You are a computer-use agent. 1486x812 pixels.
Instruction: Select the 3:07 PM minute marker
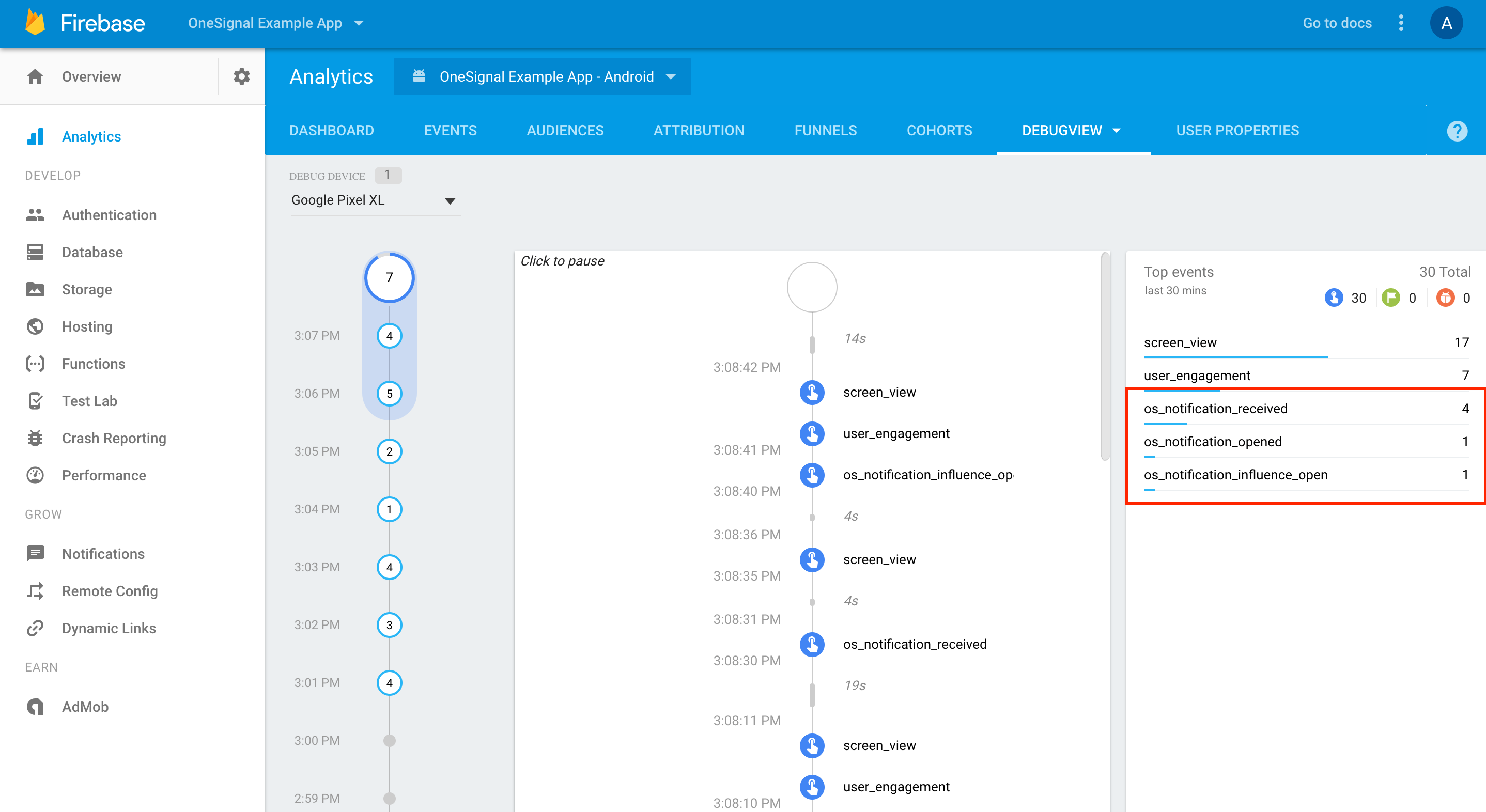[390, 336]
